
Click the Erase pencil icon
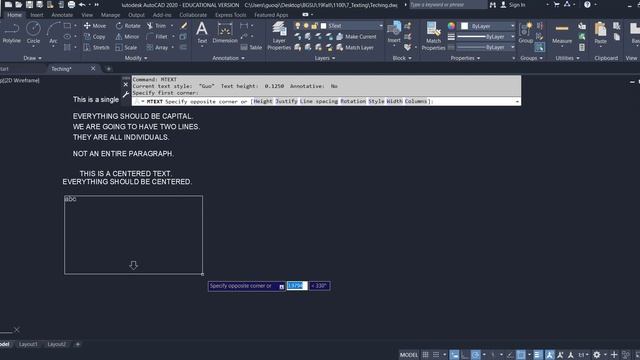click(184, 26)
